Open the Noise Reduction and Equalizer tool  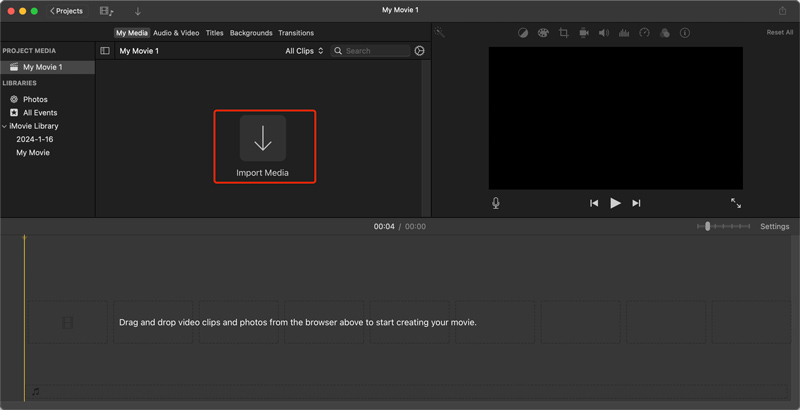point(624,33)
